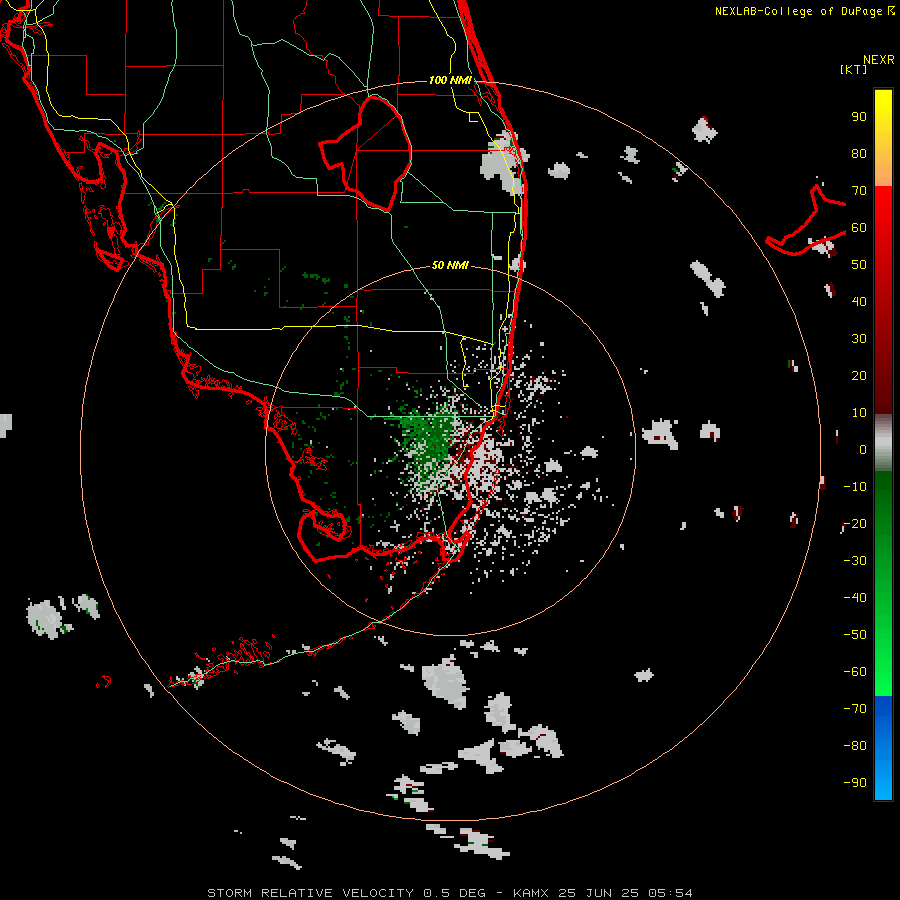Screen dimensions: 900x900
Task: Click the -90 value on the velocity scale
Action: click(855, 783)
